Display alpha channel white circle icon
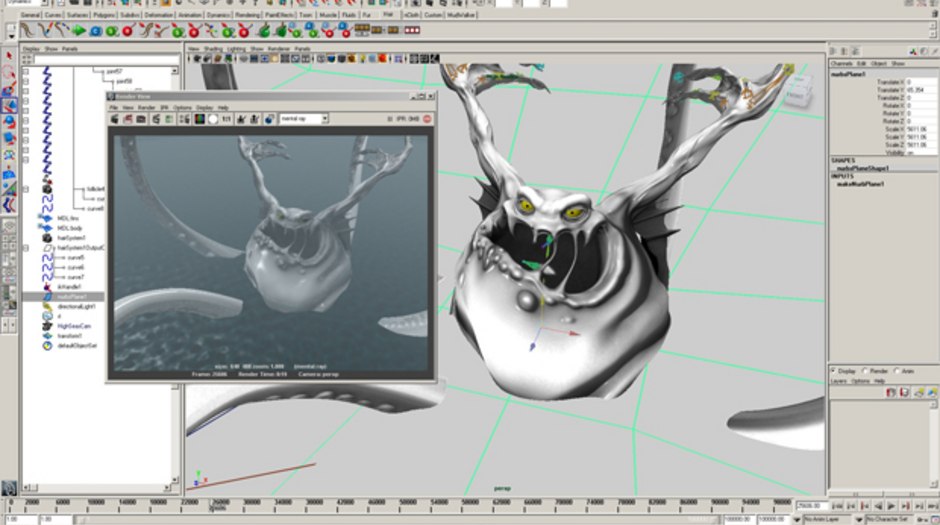Image resolution: width=940 pixels, height=525 pixels. point(213,119)
